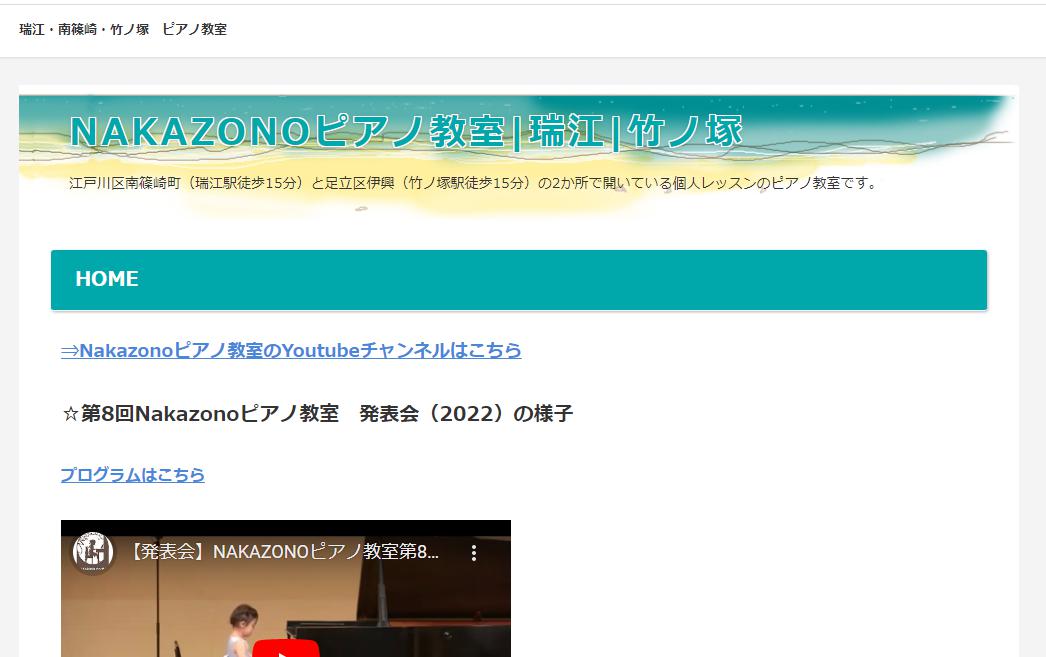Screen dimensions: 1046x657
Task: Click the ☆ star symbol before 第8回
Action: (70, 414)
